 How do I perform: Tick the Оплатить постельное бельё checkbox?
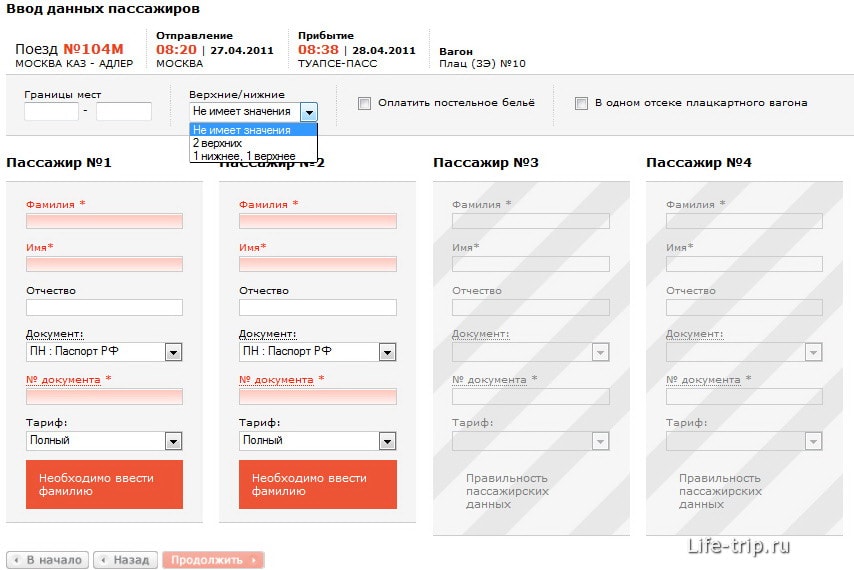[x=364, y=103]
